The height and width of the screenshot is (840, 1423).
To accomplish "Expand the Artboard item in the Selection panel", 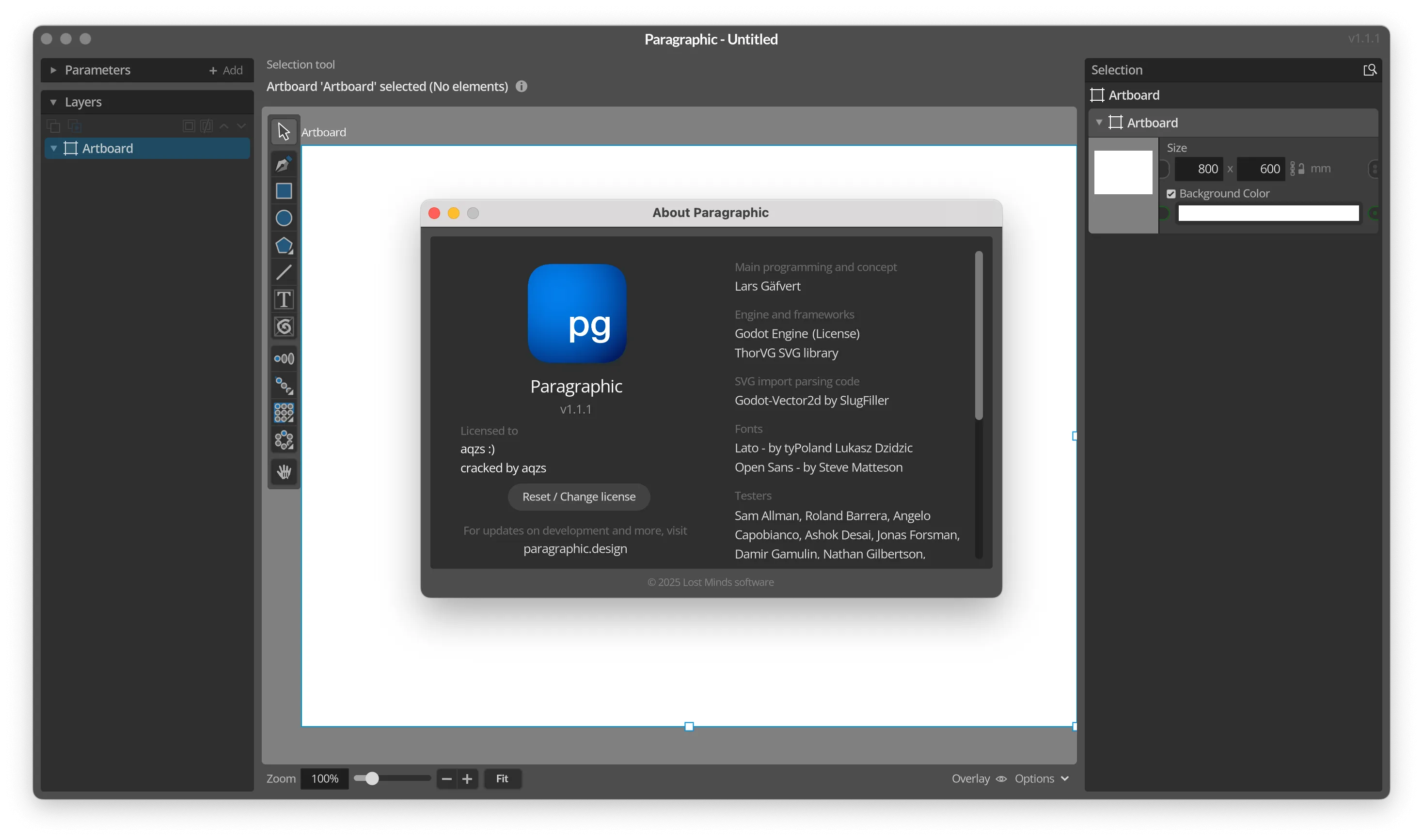I will point(1099,122).
